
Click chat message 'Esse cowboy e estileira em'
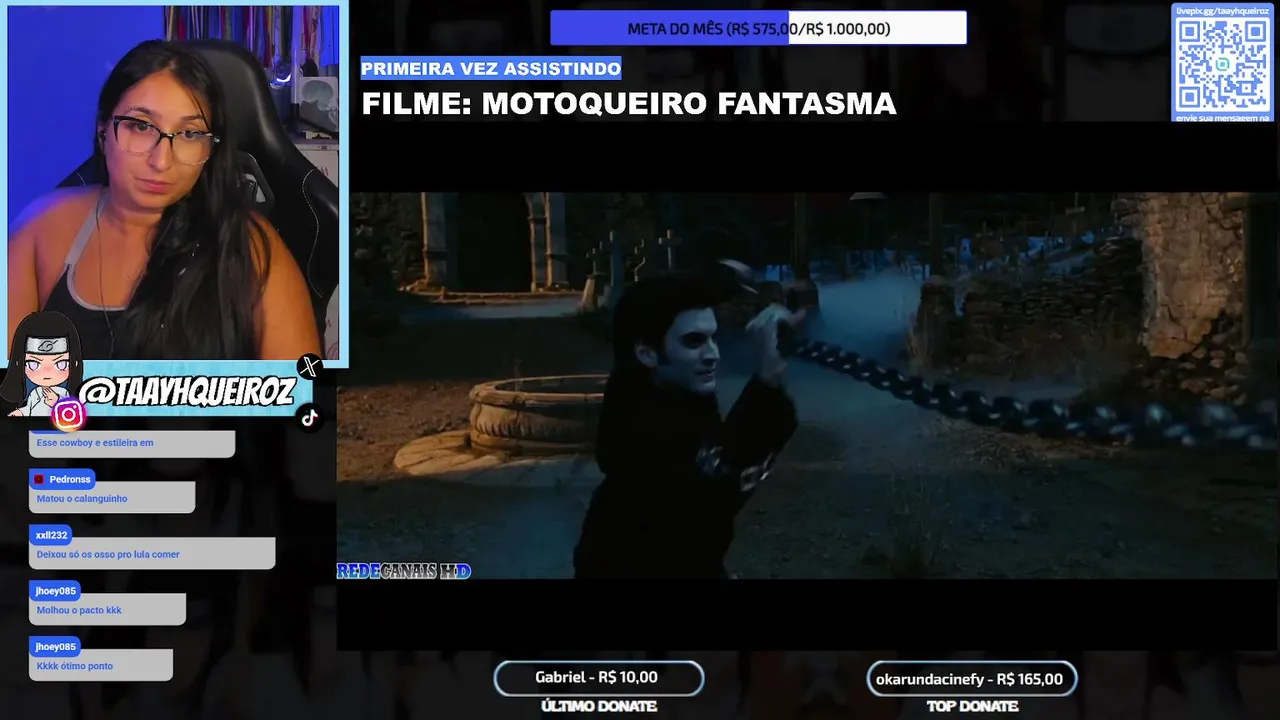[x=95, y=442]
